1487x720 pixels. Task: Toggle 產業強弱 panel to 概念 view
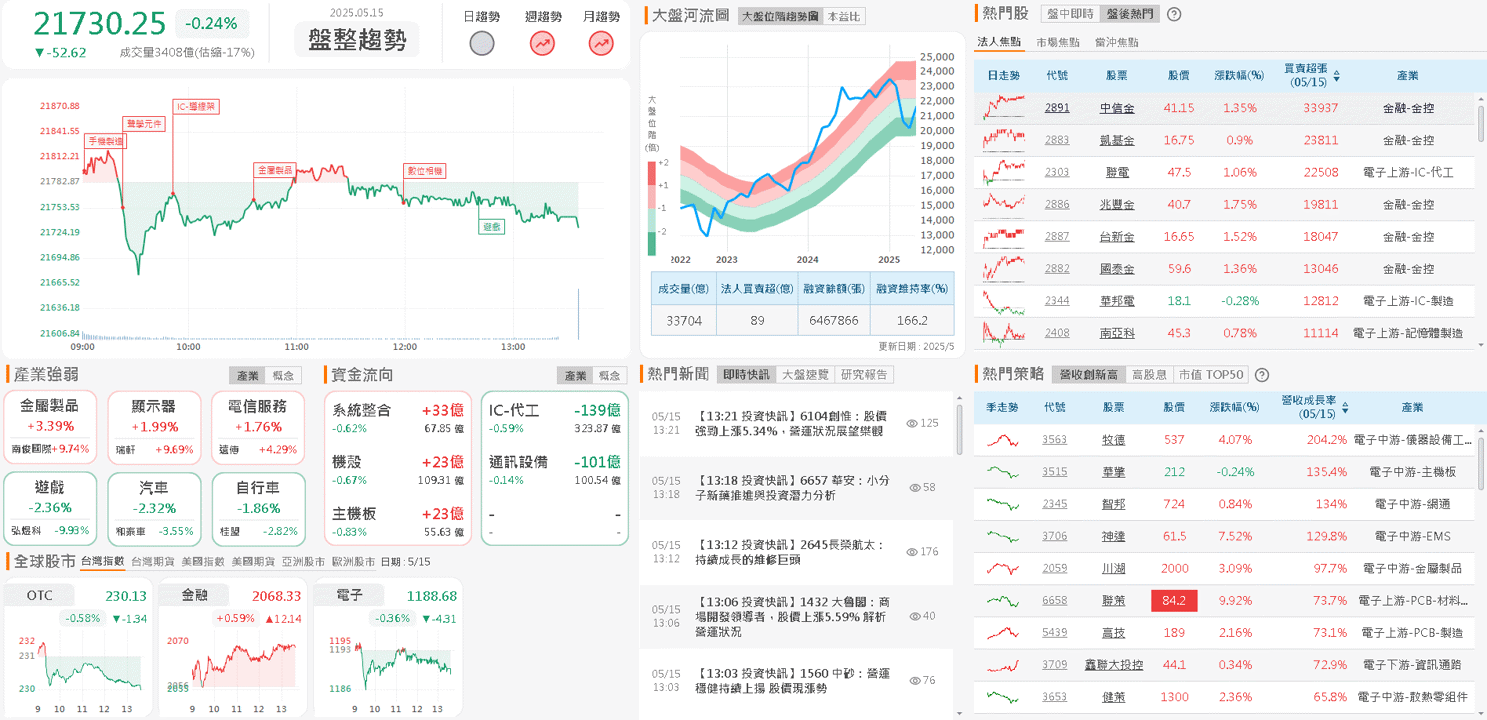tap(284, 375)
